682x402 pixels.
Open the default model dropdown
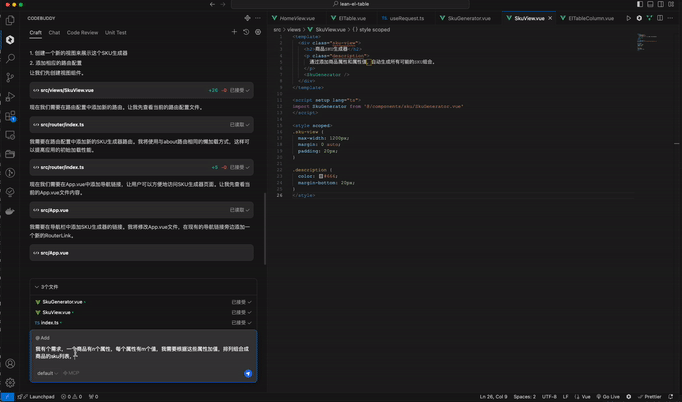[x=47, y=373]
